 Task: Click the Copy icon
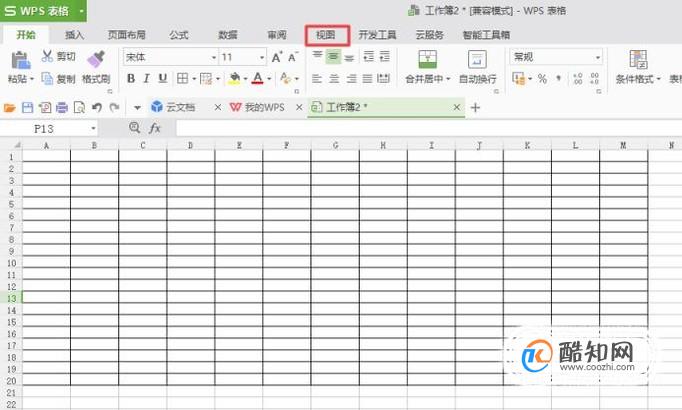[x=47, y=79]
